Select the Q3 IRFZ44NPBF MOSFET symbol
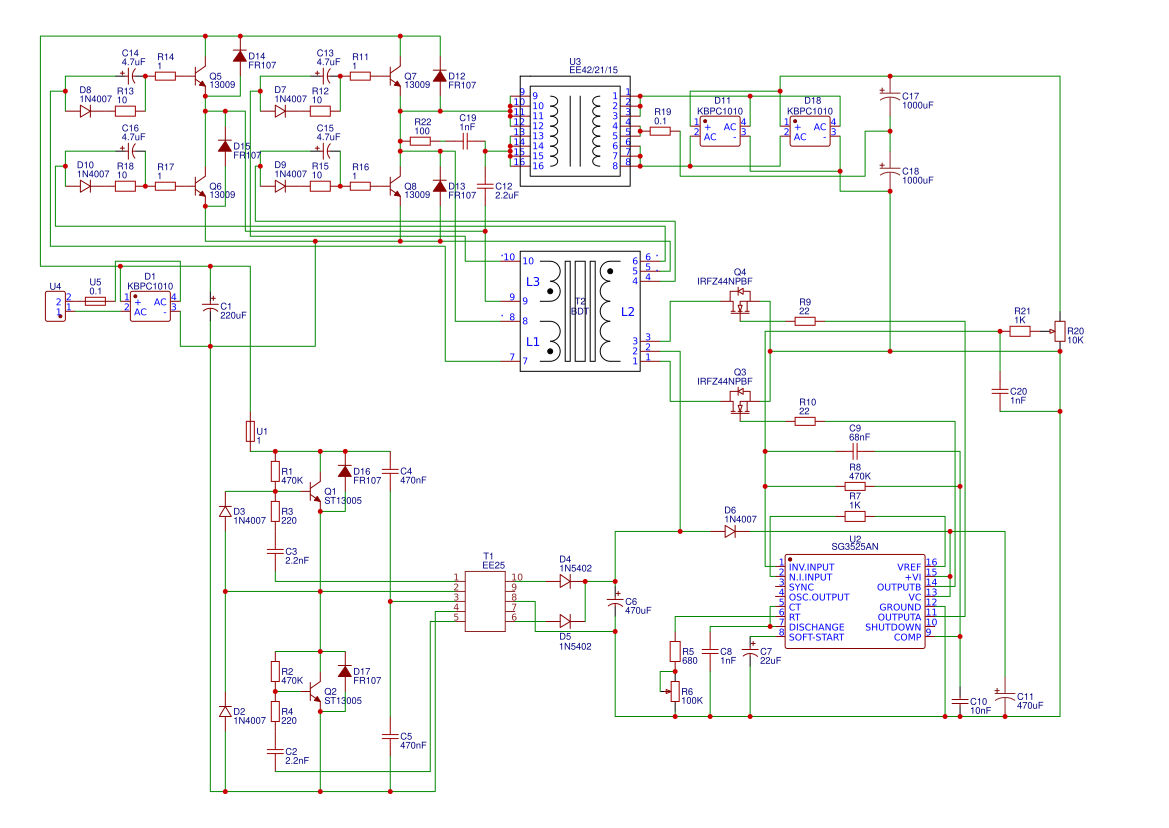The image size is (1169, 828). click(740, 401)
